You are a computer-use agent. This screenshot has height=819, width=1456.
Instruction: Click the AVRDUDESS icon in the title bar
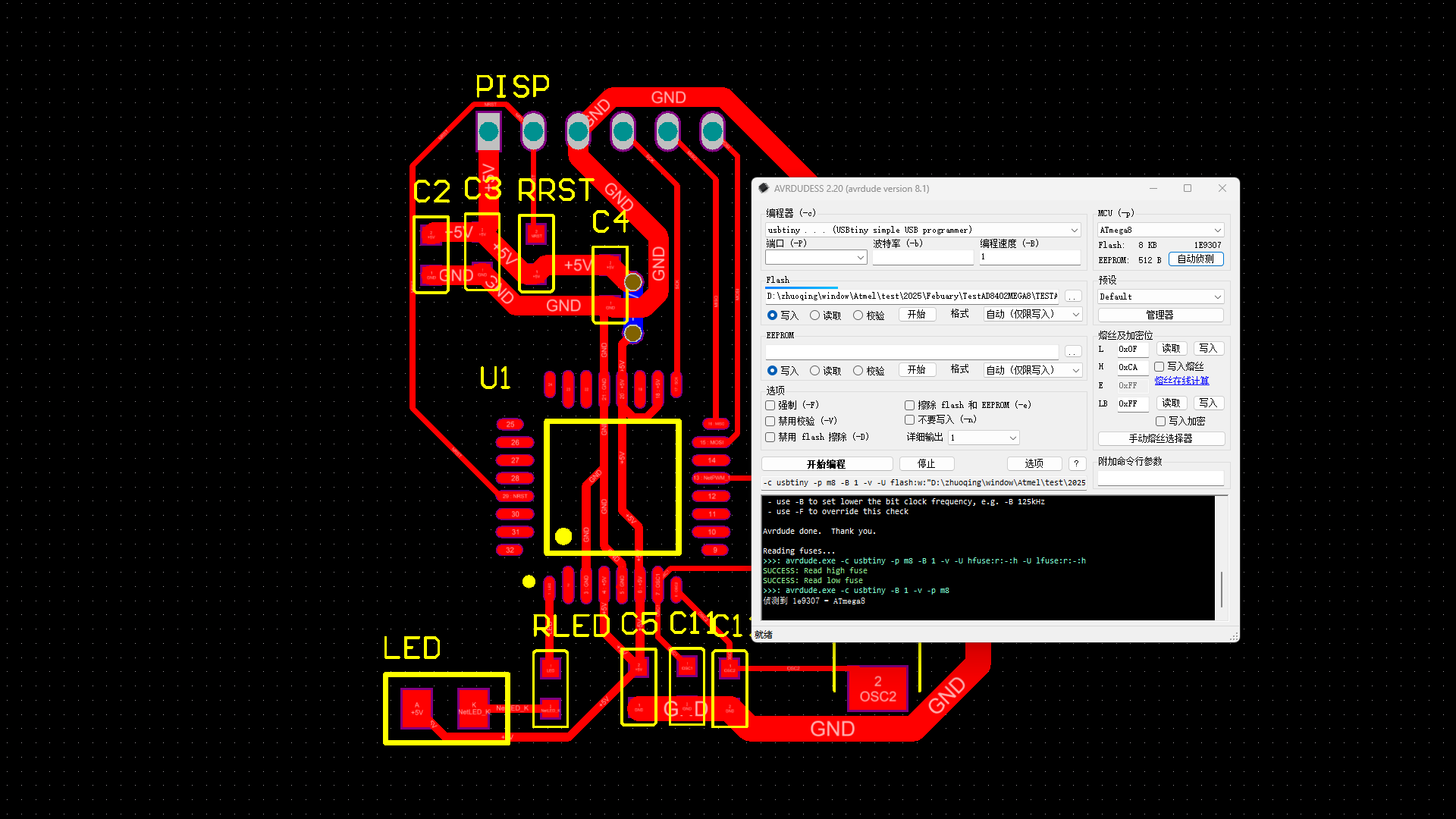(764, 188)
